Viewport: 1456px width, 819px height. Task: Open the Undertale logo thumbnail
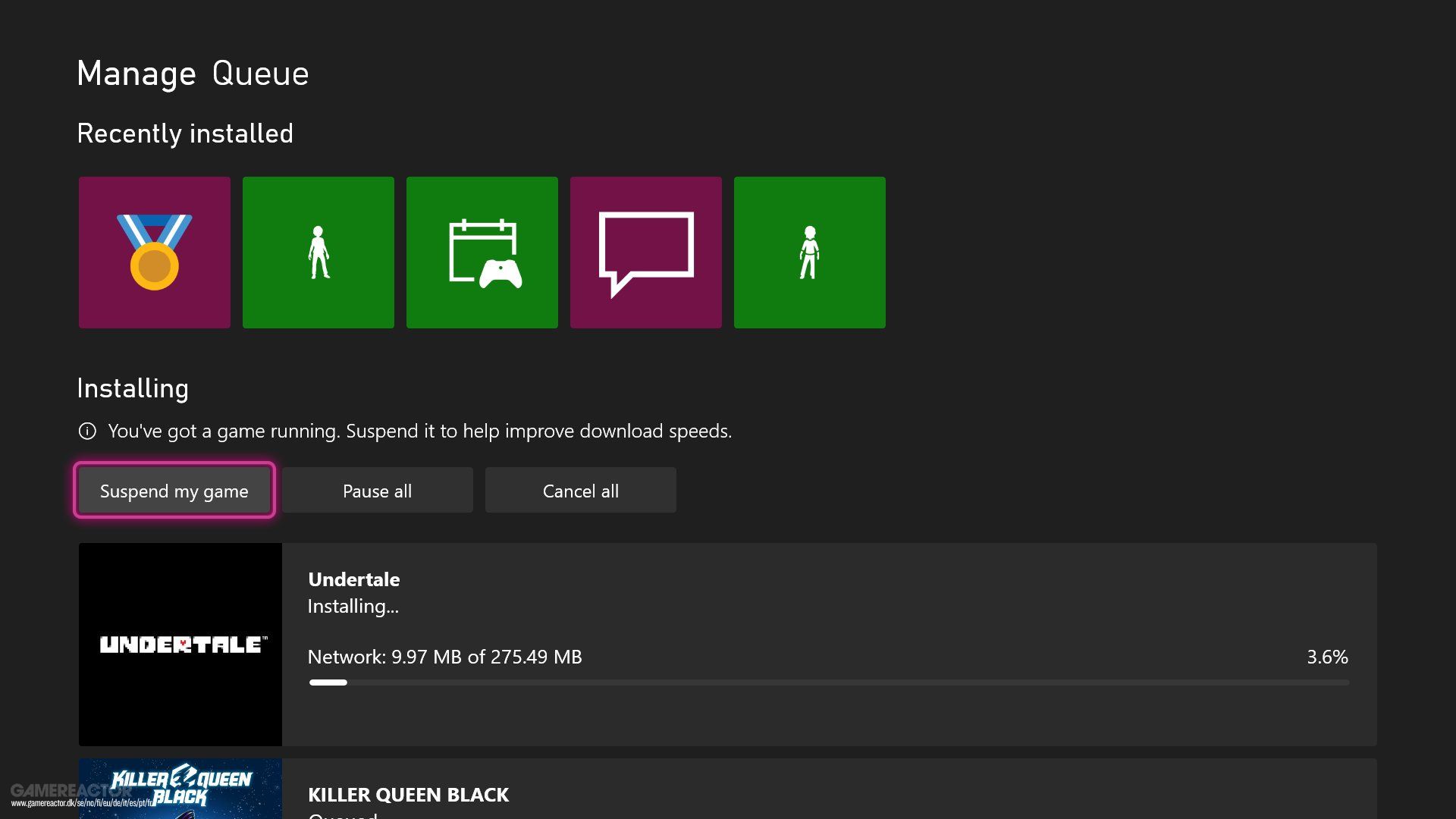pyautogui.click(x=180, y=644)
